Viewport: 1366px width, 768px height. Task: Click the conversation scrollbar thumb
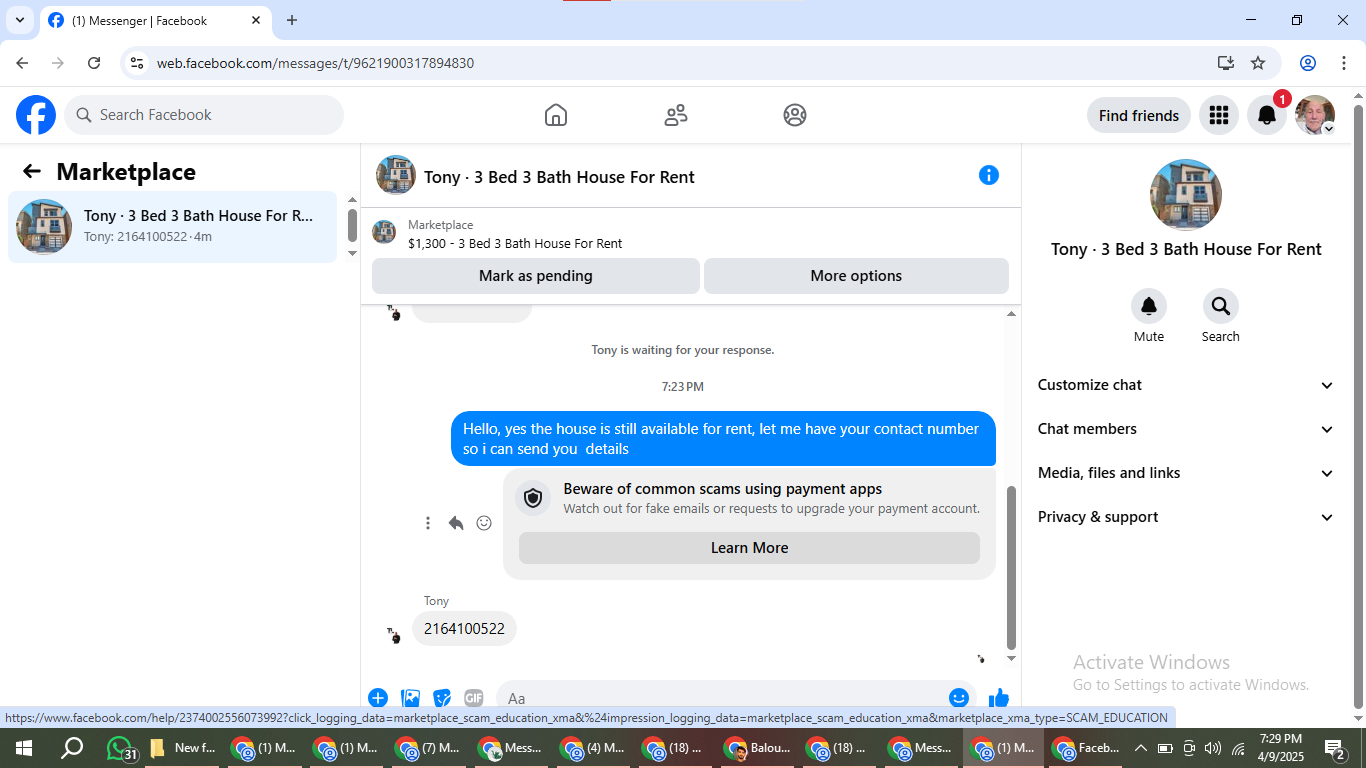click(1011, 568)
